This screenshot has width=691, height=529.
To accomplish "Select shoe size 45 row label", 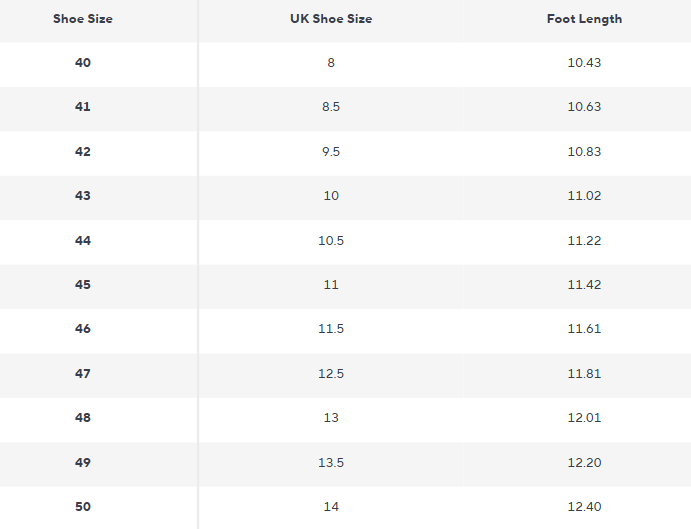I will point(83,285).
